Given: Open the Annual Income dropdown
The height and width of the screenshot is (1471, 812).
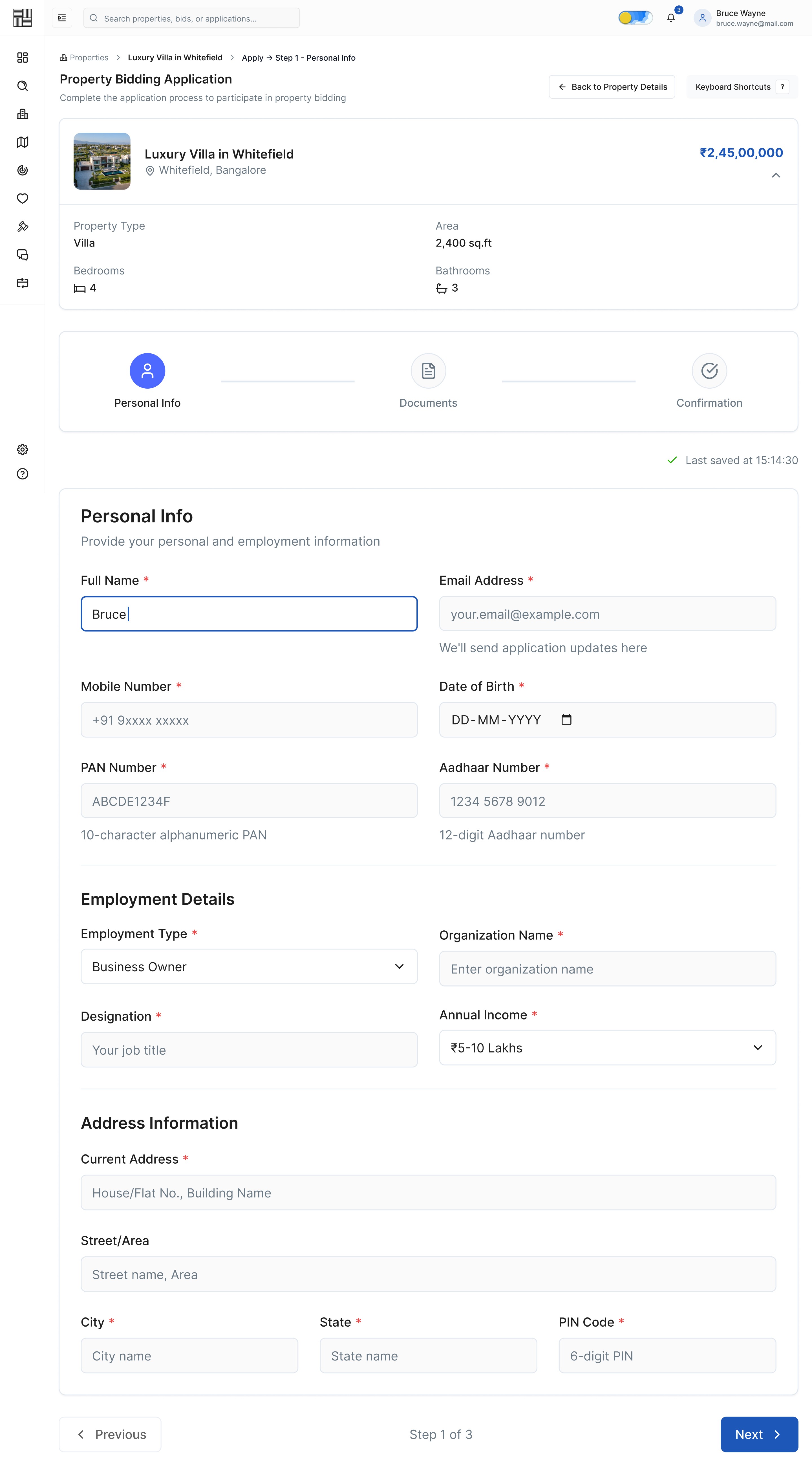Looking at the screenshot, I should pyautogui.click(x=608, y=1047).
